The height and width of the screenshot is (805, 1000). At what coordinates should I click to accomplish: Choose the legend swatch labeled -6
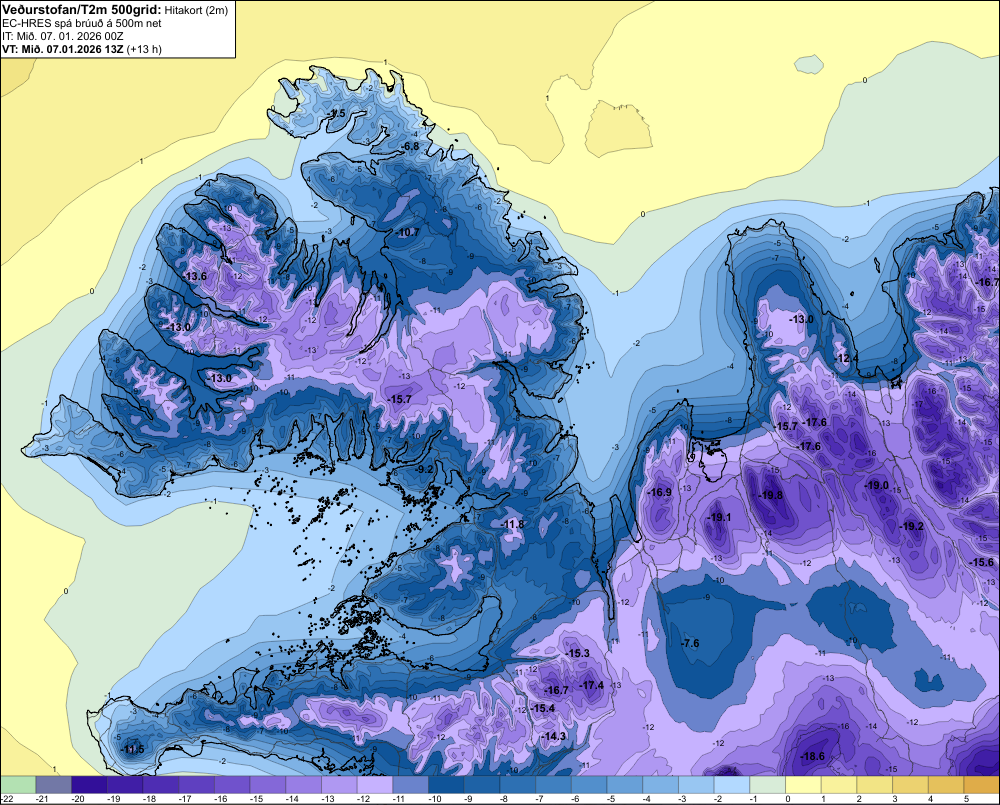[589, 785]
